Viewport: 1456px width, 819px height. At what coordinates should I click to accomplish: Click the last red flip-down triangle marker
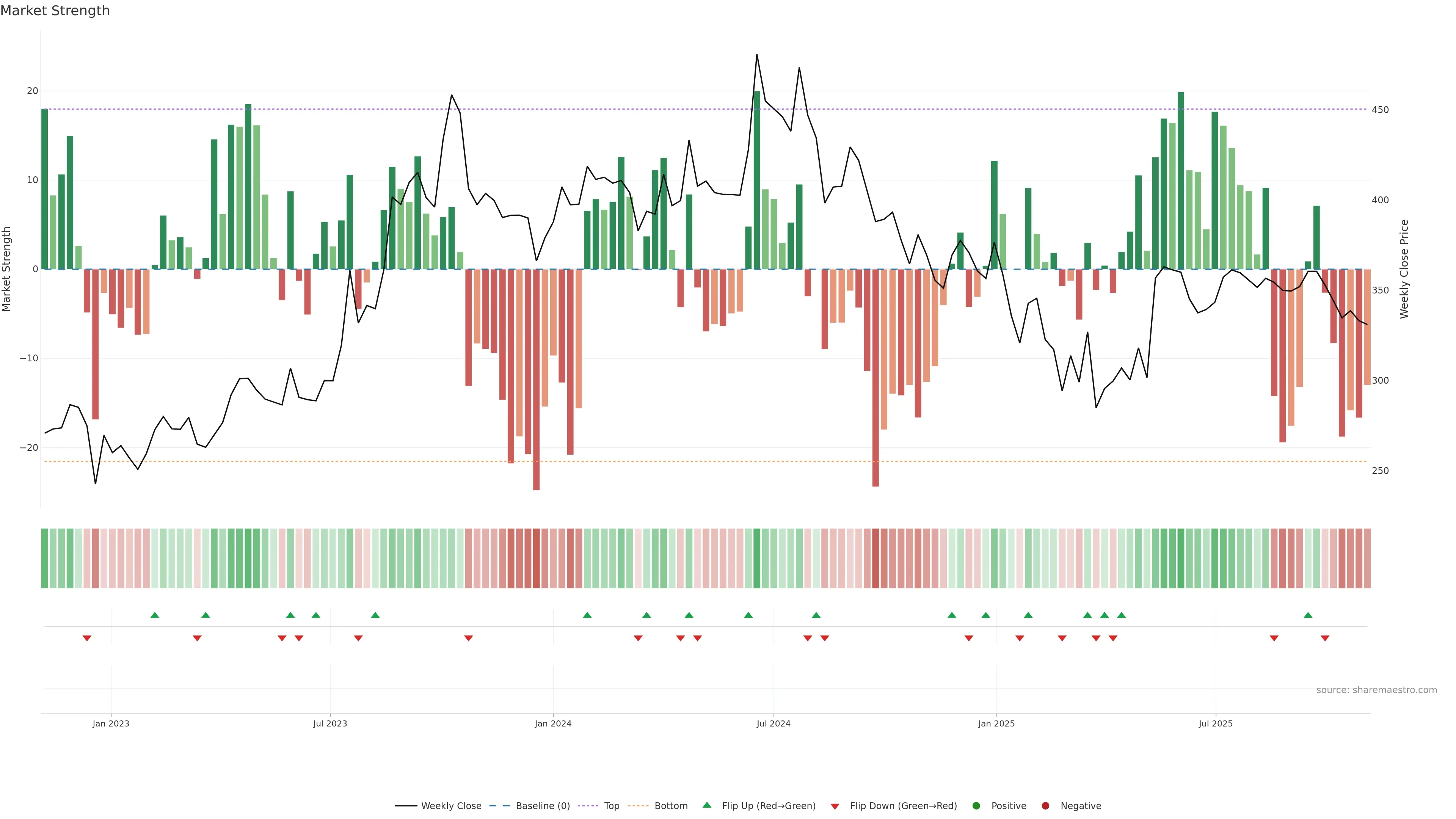(x=1325, y=638)
